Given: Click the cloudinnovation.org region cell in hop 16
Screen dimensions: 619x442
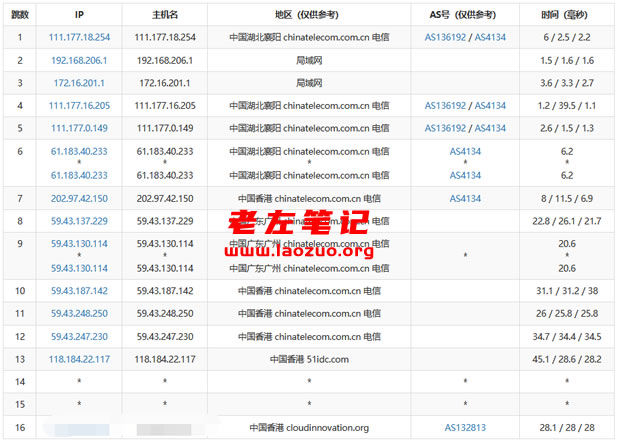Looking at the screenshot, I should point(309,428).
